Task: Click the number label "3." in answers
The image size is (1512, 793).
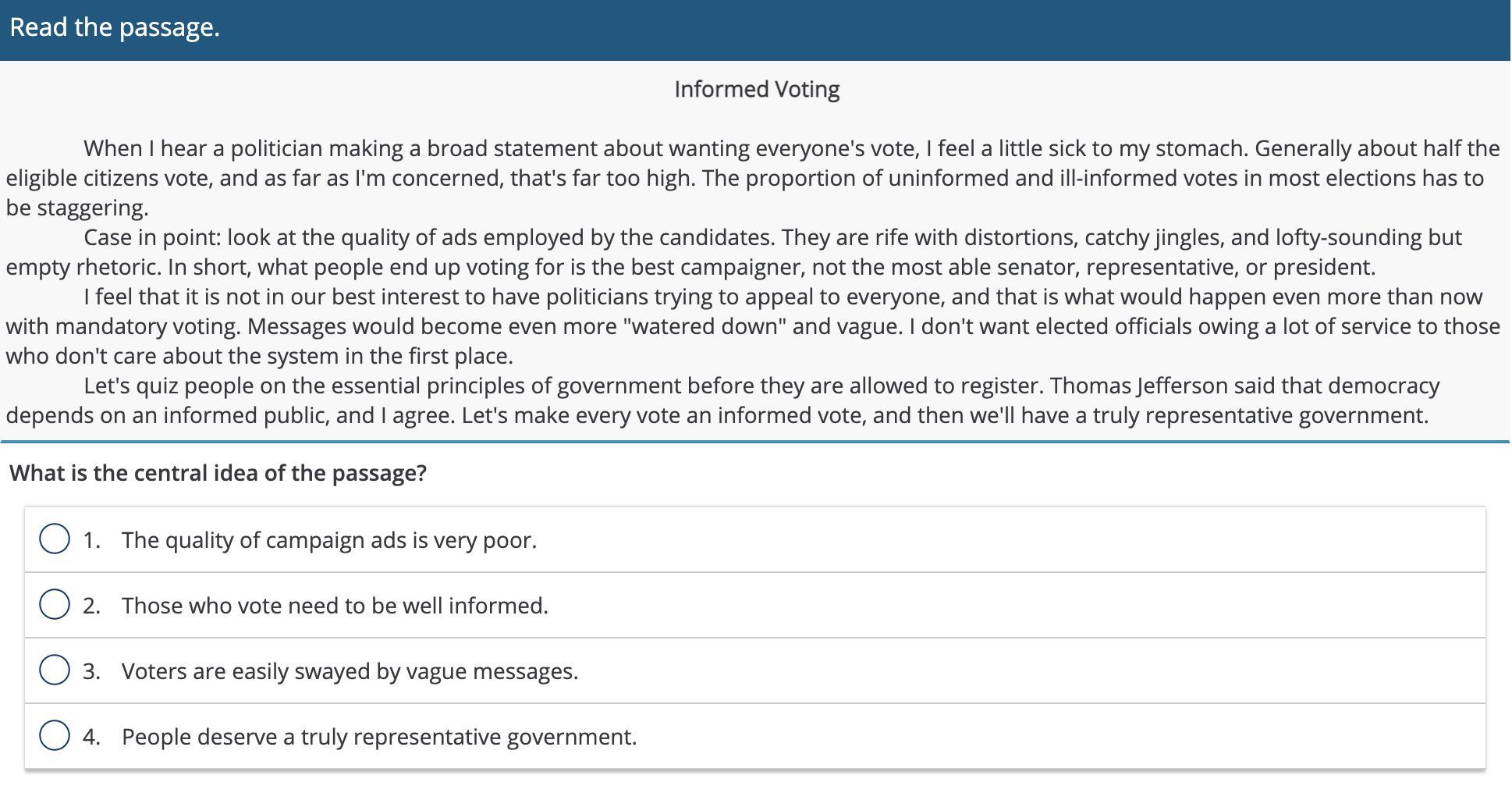Action: click(x=91, y=671)
